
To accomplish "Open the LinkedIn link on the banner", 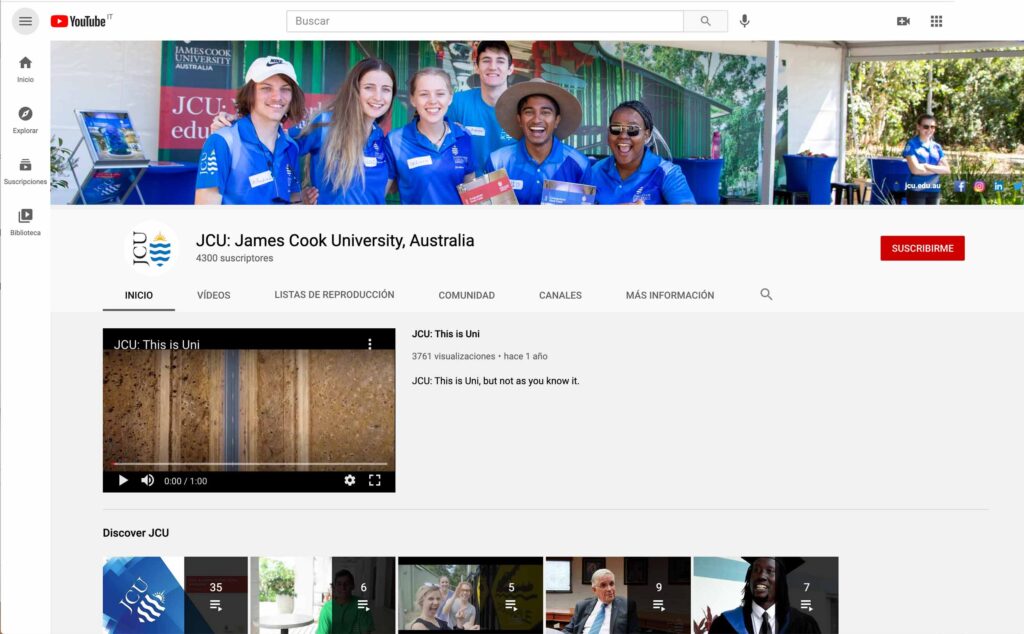I will [999, 186].
